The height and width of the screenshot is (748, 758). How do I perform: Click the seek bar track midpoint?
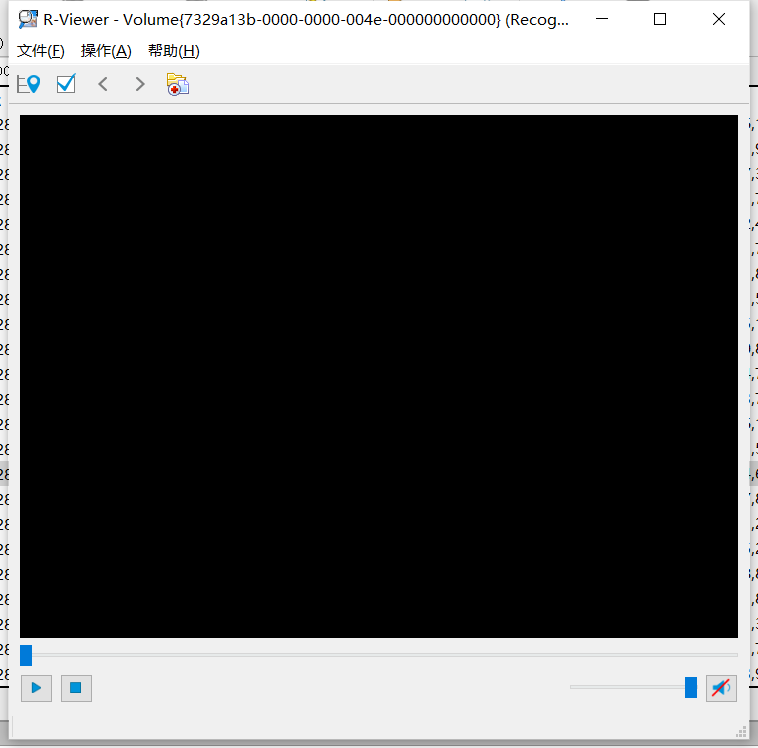(x=379, y=655)
